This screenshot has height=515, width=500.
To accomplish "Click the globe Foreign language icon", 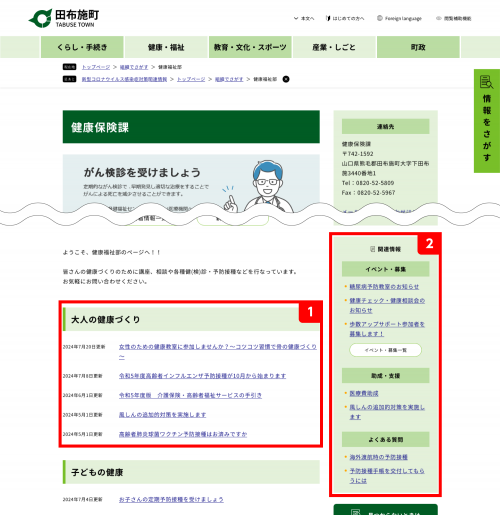I will pyautogui.click(x=380, y=18).
